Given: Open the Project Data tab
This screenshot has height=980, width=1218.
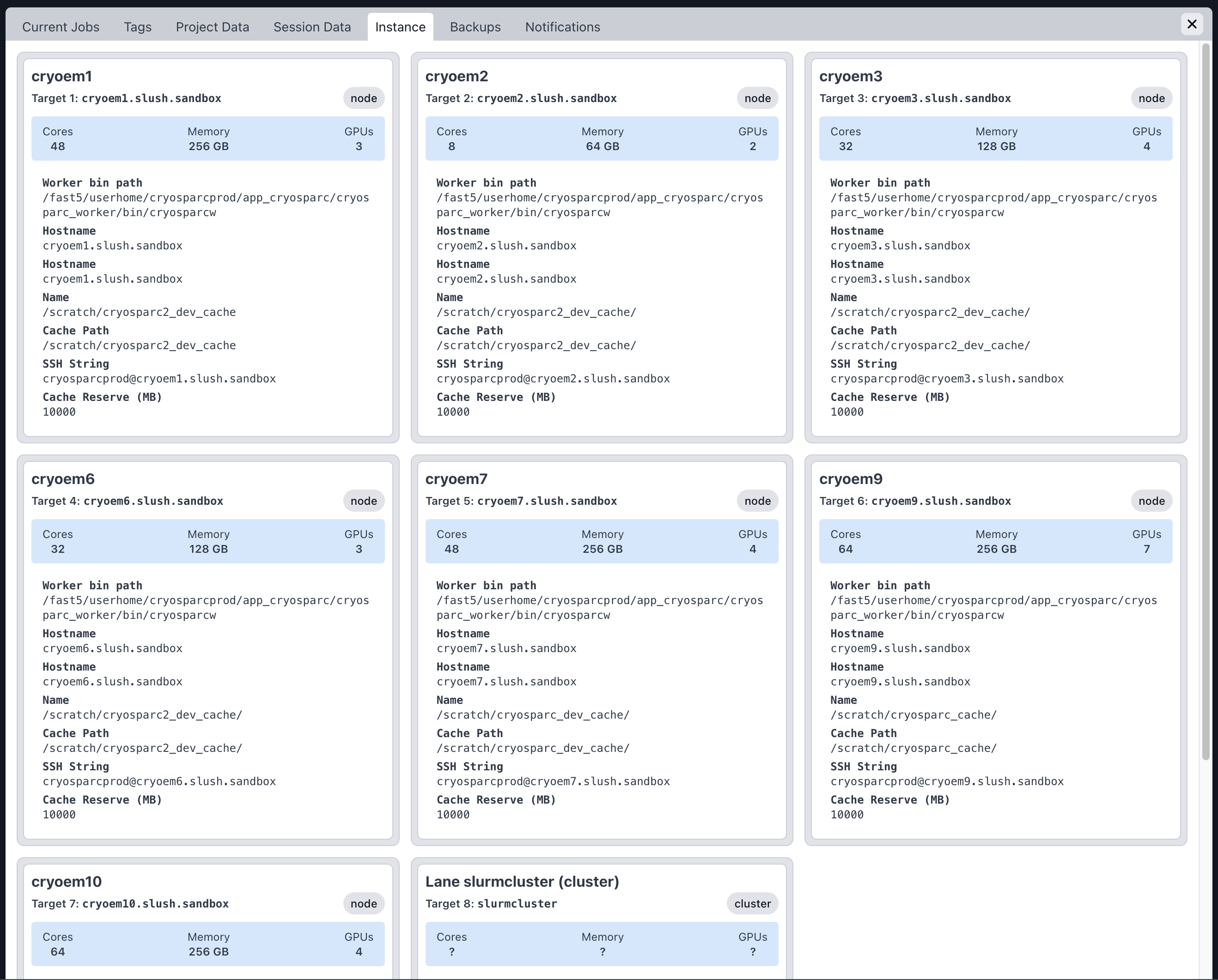Looking at the screenshot, I should tap(212, 27).
